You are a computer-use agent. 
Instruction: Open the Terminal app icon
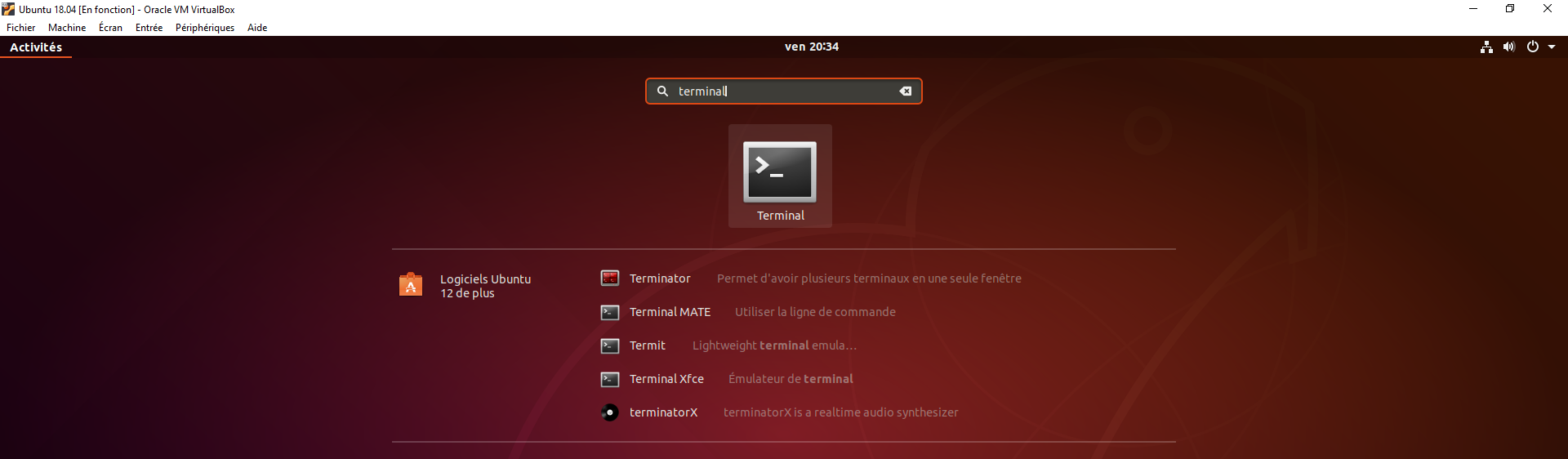click(779, 172)
